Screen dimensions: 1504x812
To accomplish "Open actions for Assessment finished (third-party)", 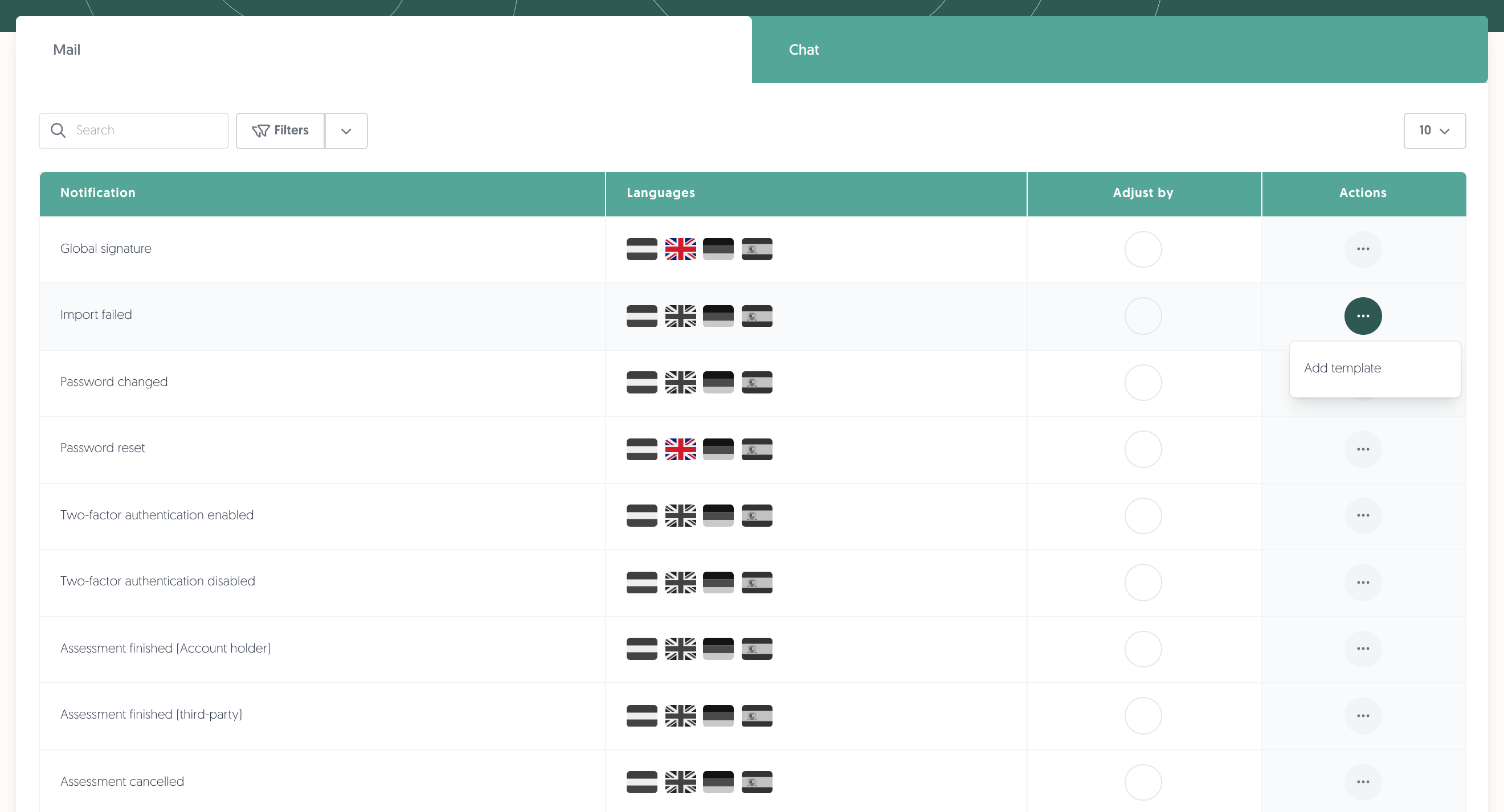I will point(1363,716).
